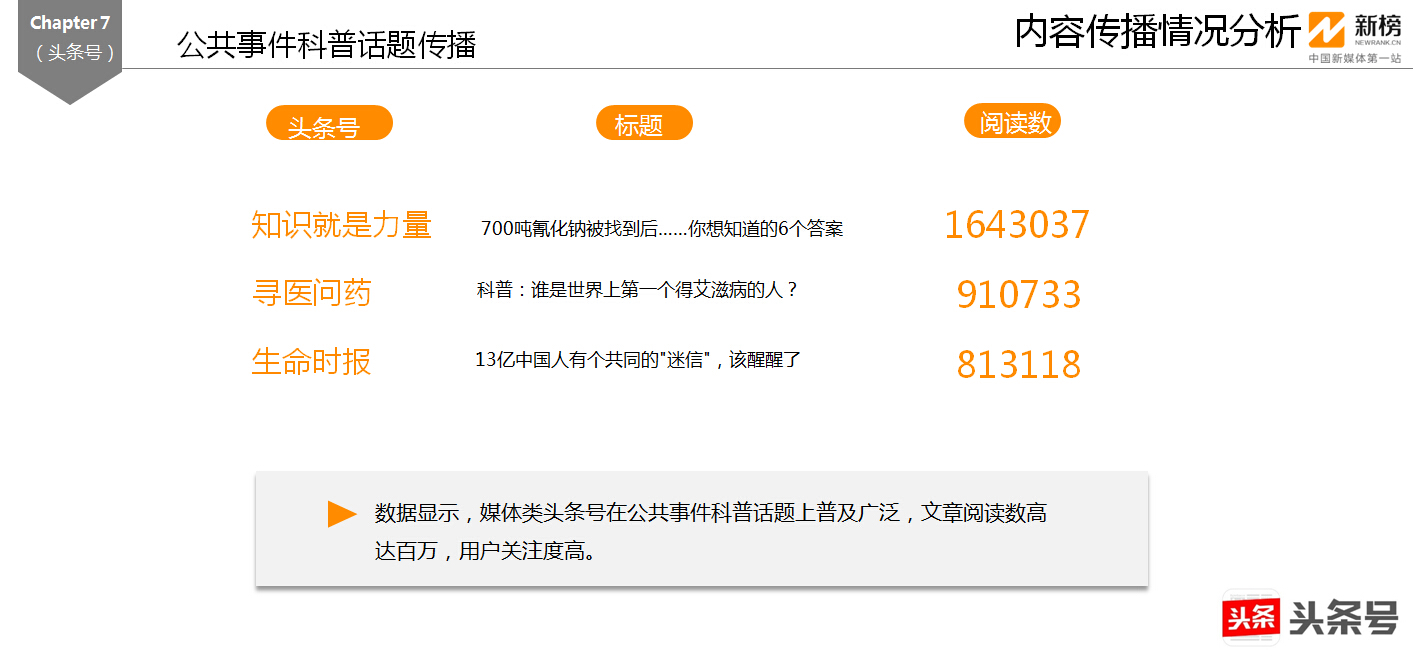Open the 寻医问药 account name
The width and height of the screenshot is (1413, 659).
click(x=311, y=293)
